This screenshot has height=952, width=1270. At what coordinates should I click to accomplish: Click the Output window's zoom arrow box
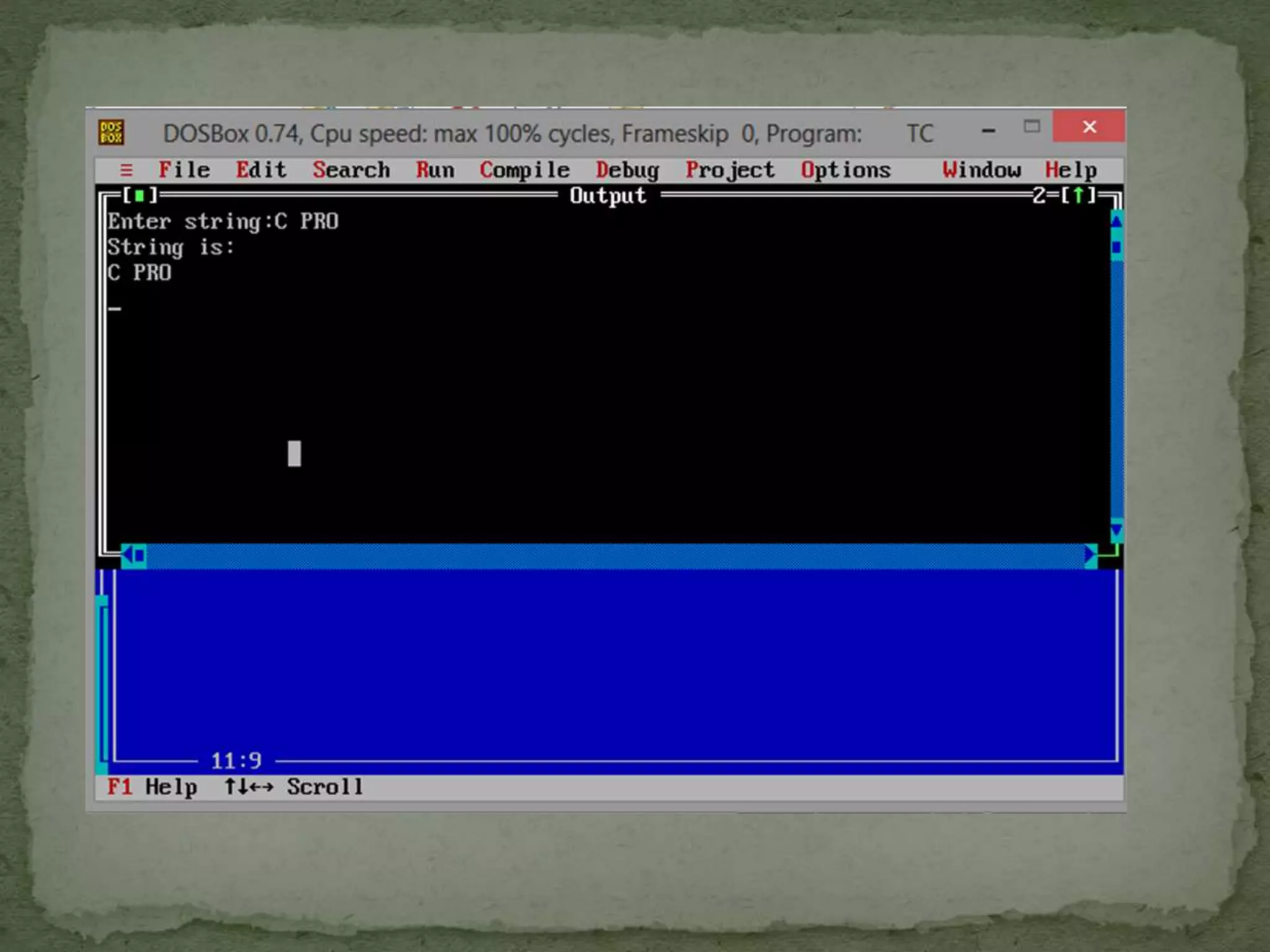(1078, 196)
